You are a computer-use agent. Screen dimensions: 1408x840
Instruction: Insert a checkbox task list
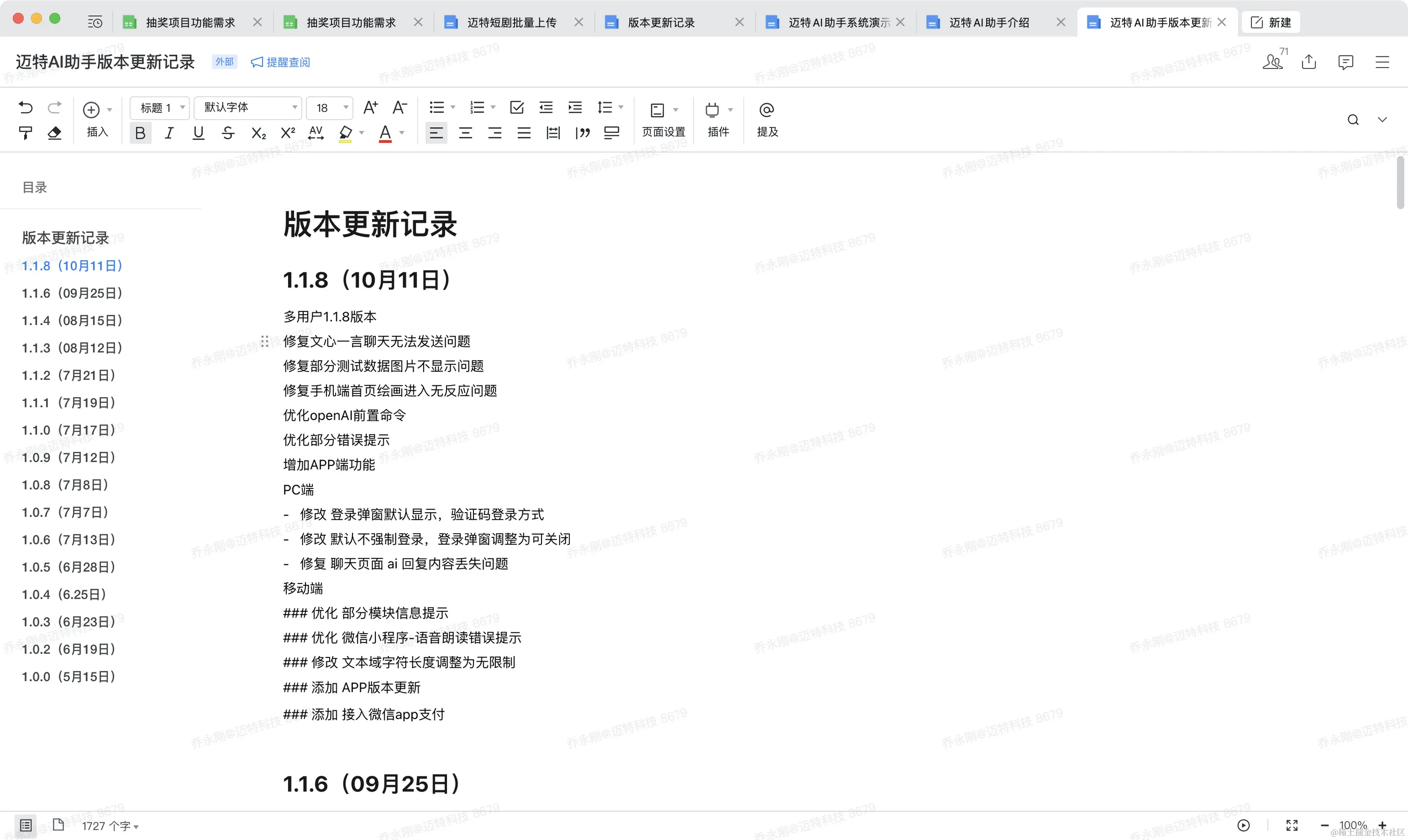point(517,108)
